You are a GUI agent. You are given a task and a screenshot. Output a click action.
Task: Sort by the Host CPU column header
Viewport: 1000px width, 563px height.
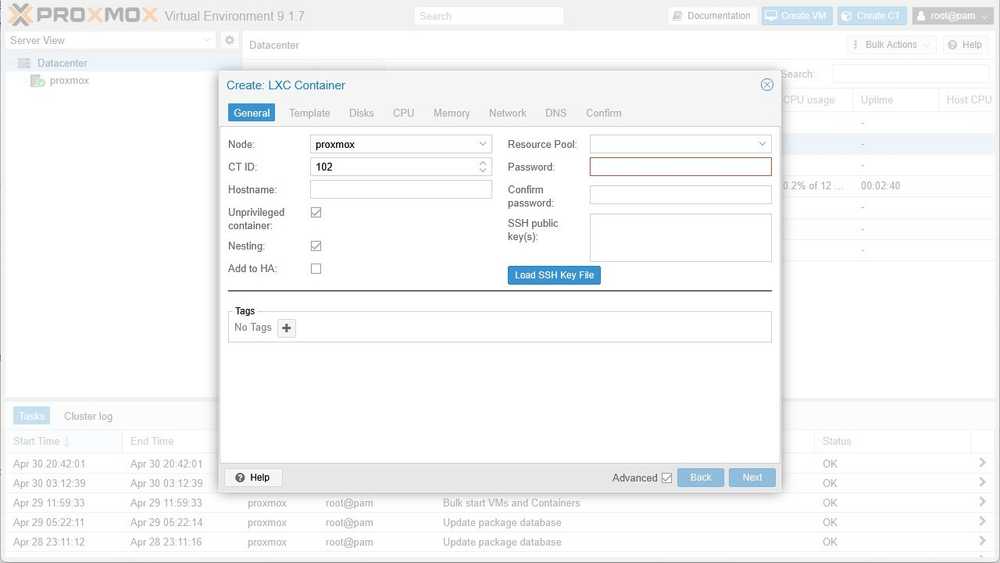point(968,100)
